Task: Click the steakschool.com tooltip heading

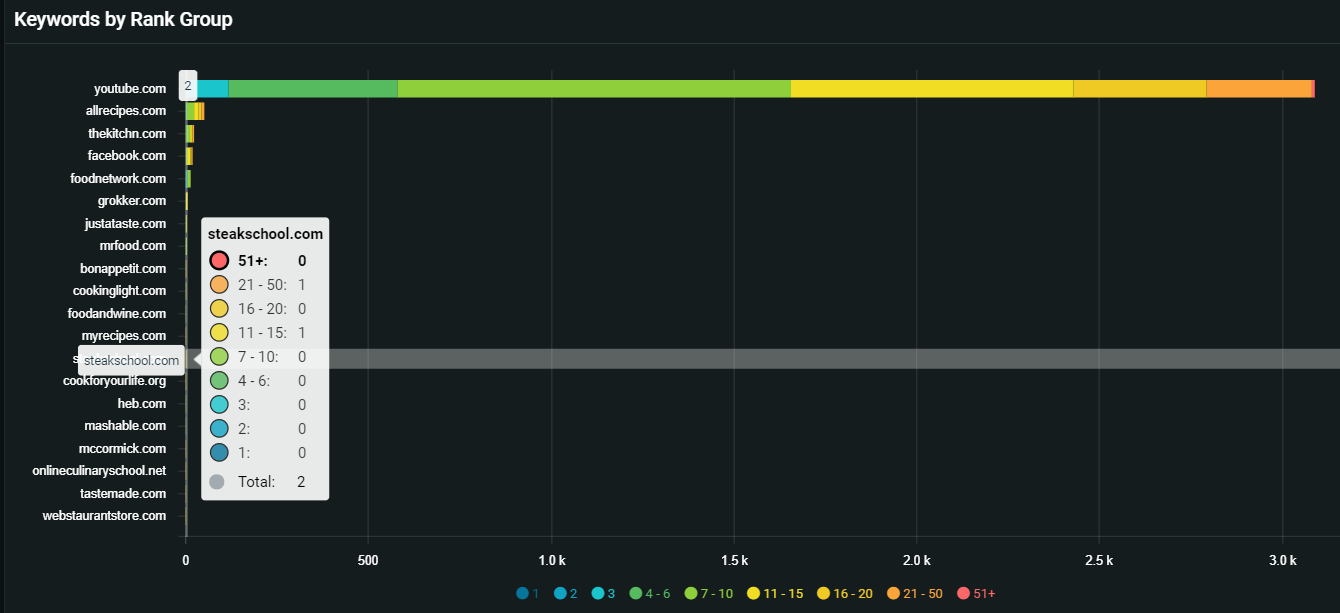Action: [265, 234]
